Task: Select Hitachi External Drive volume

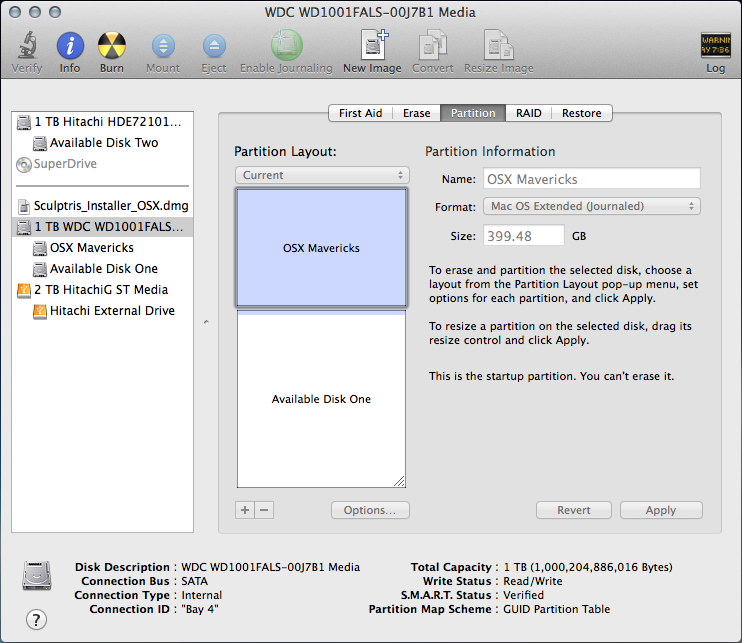Action: (102, 311)
